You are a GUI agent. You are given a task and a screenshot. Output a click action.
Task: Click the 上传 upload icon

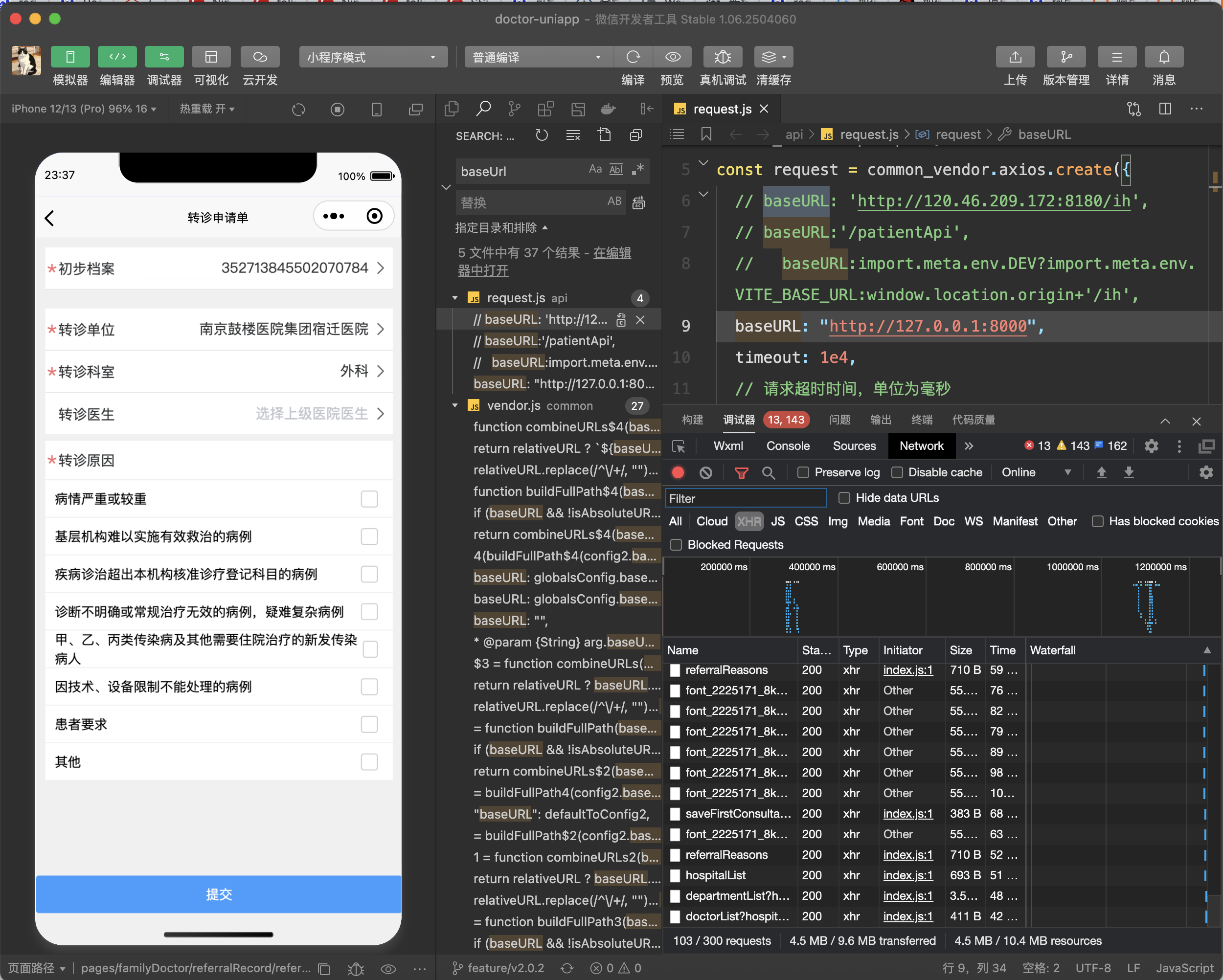coord(1016,57)
